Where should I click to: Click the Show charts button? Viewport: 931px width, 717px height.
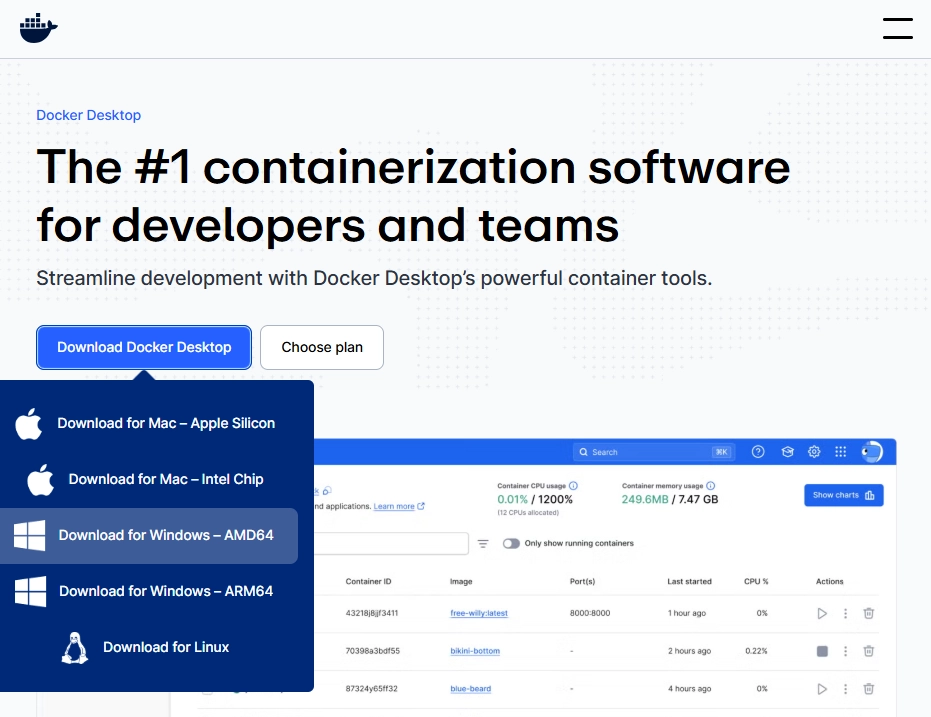pyautogui.click(x=844, y=495)
